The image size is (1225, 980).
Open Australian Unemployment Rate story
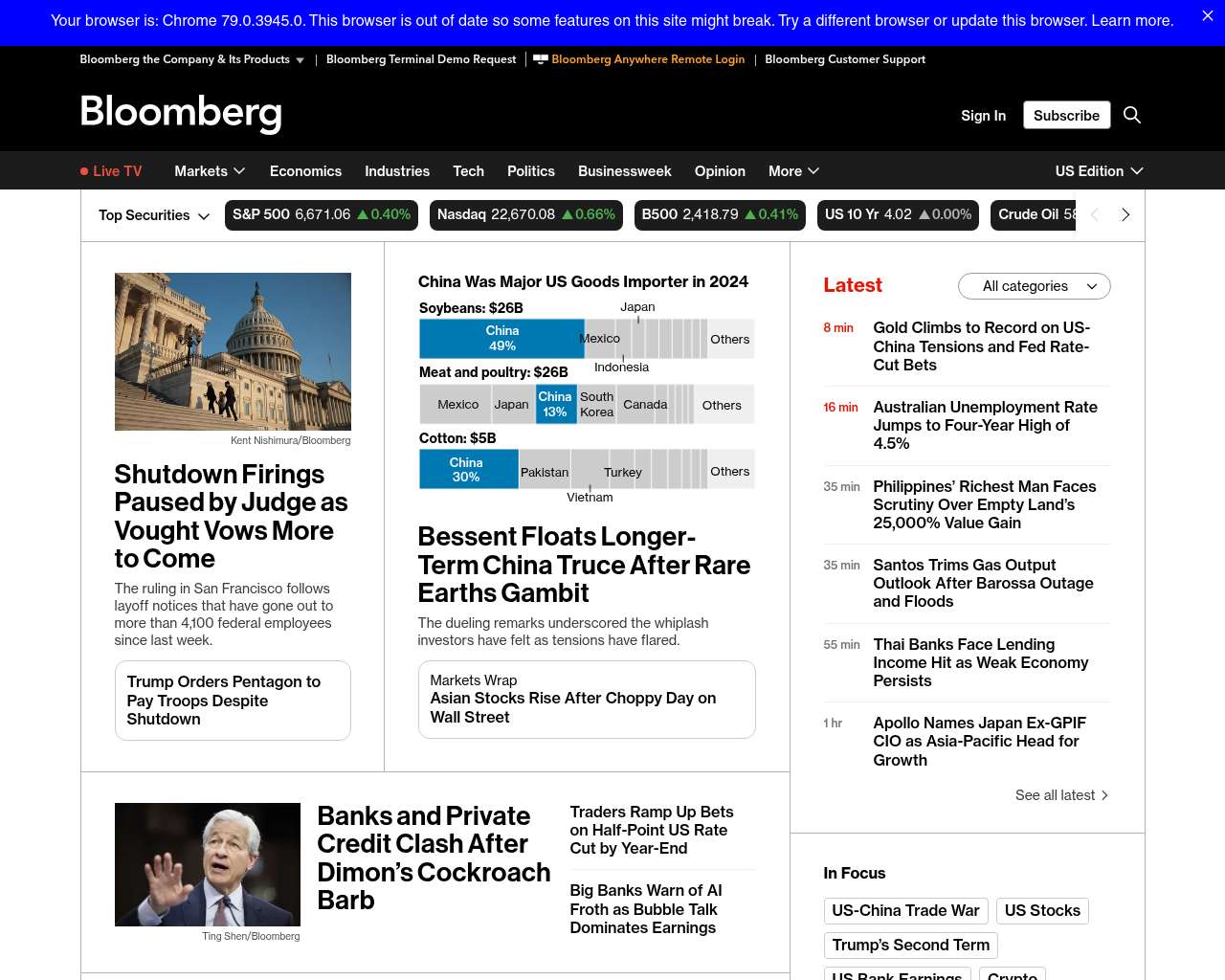click(x=985, y=425)
